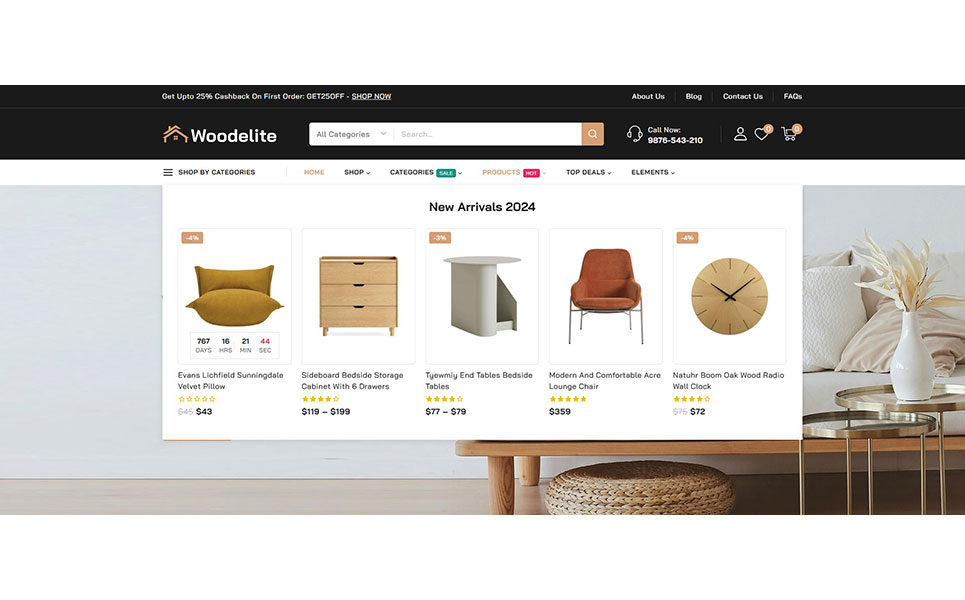Click the headset call support icon
The image size is (965, 600).
click(634, 134)
